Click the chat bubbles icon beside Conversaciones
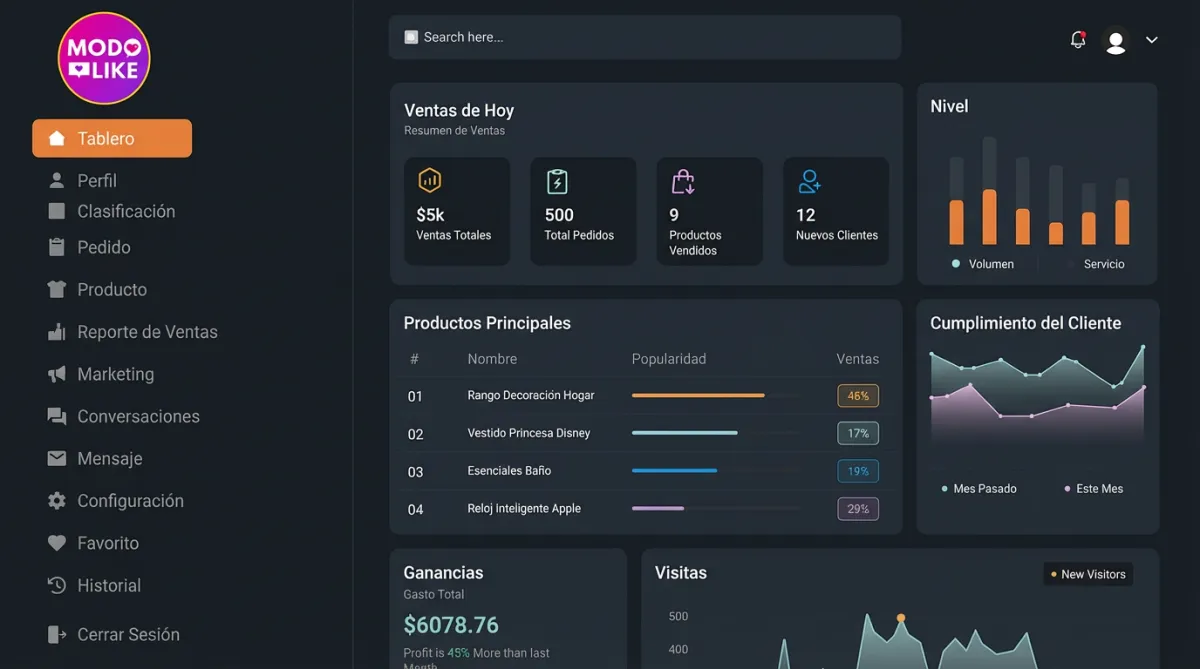1200x669 pixels. point(57,416)
